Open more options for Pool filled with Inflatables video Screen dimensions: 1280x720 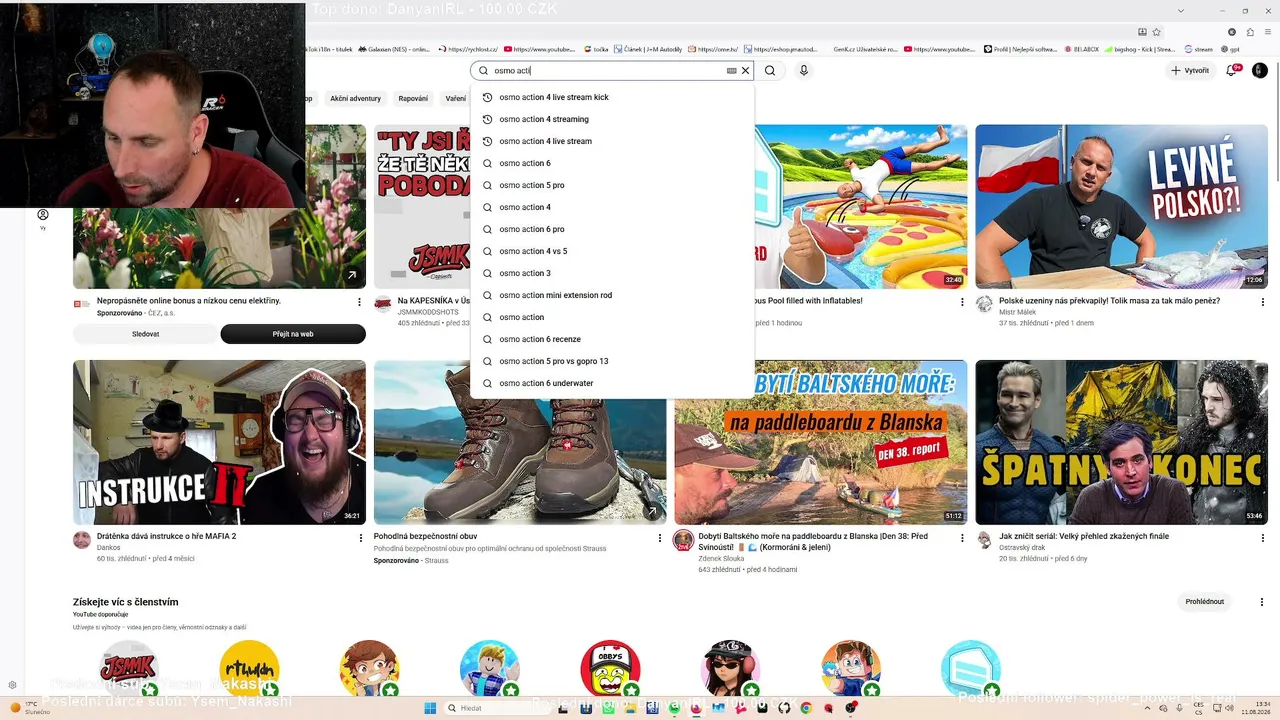pos(961,302)
